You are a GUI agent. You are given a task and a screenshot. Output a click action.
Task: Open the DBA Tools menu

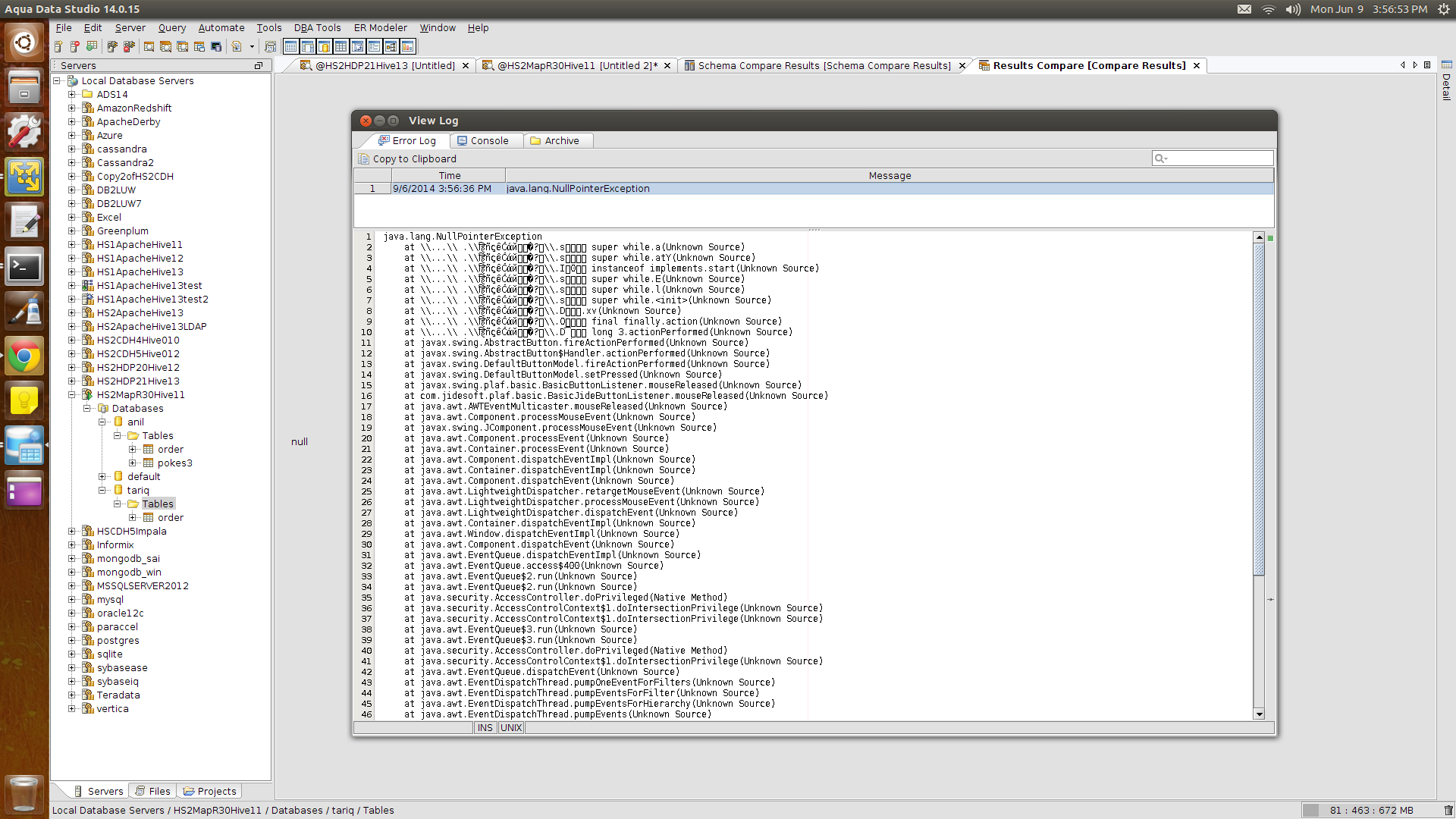pos(317,28)
